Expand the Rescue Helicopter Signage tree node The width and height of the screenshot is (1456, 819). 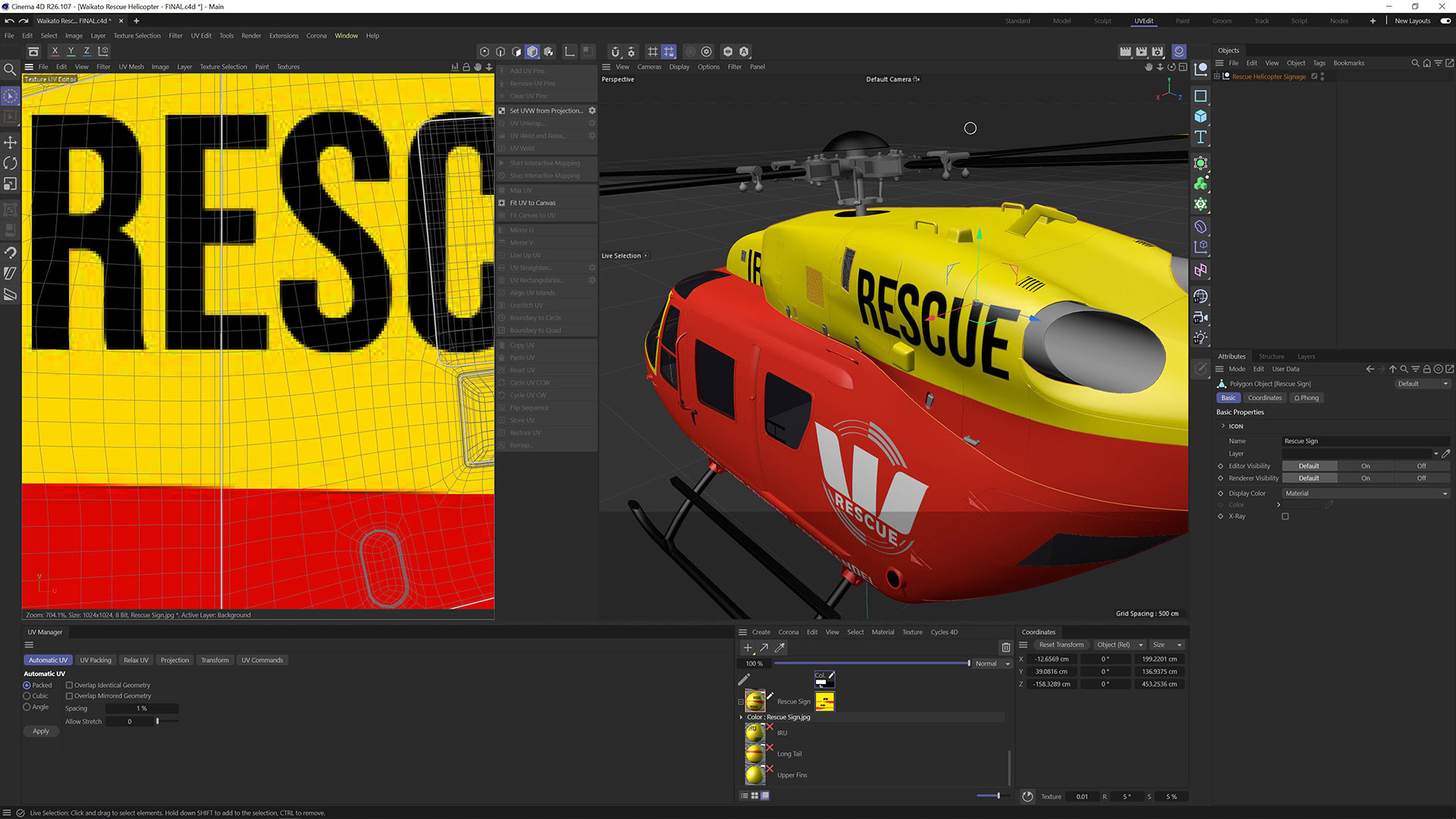point(1217,77)
